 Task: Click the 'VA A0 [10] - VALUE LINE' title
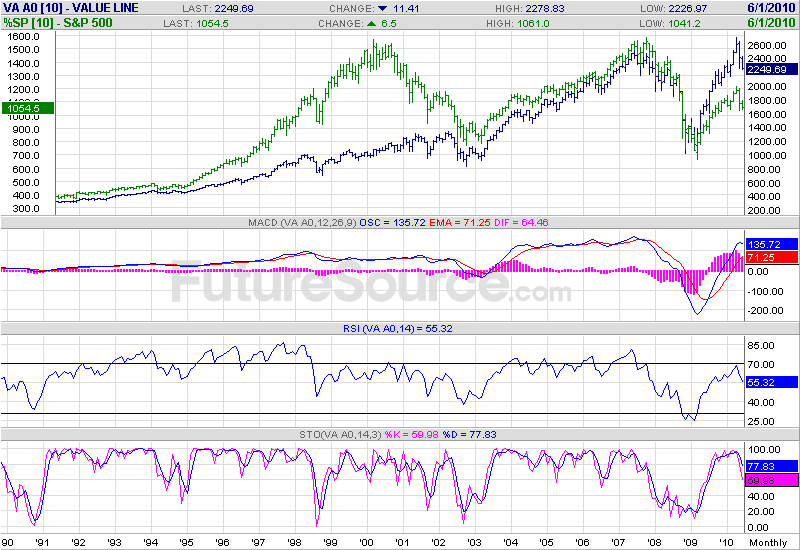pos(71,8)
